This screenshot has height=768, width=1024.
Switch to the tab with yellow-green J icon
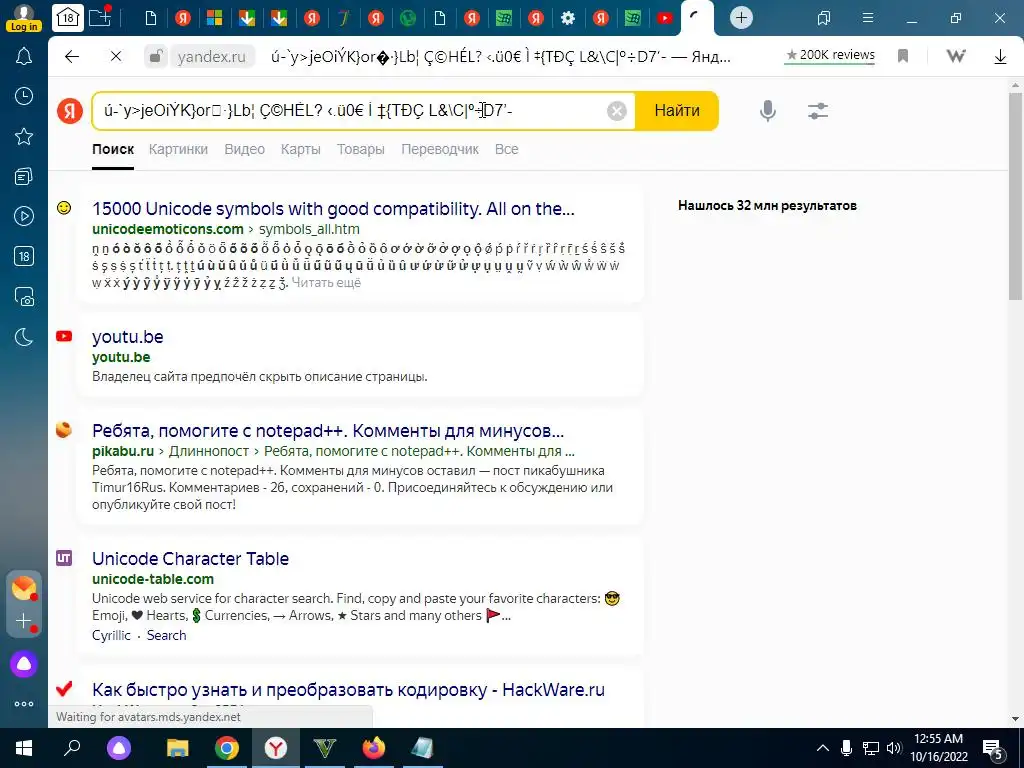(x=344, y=18)
